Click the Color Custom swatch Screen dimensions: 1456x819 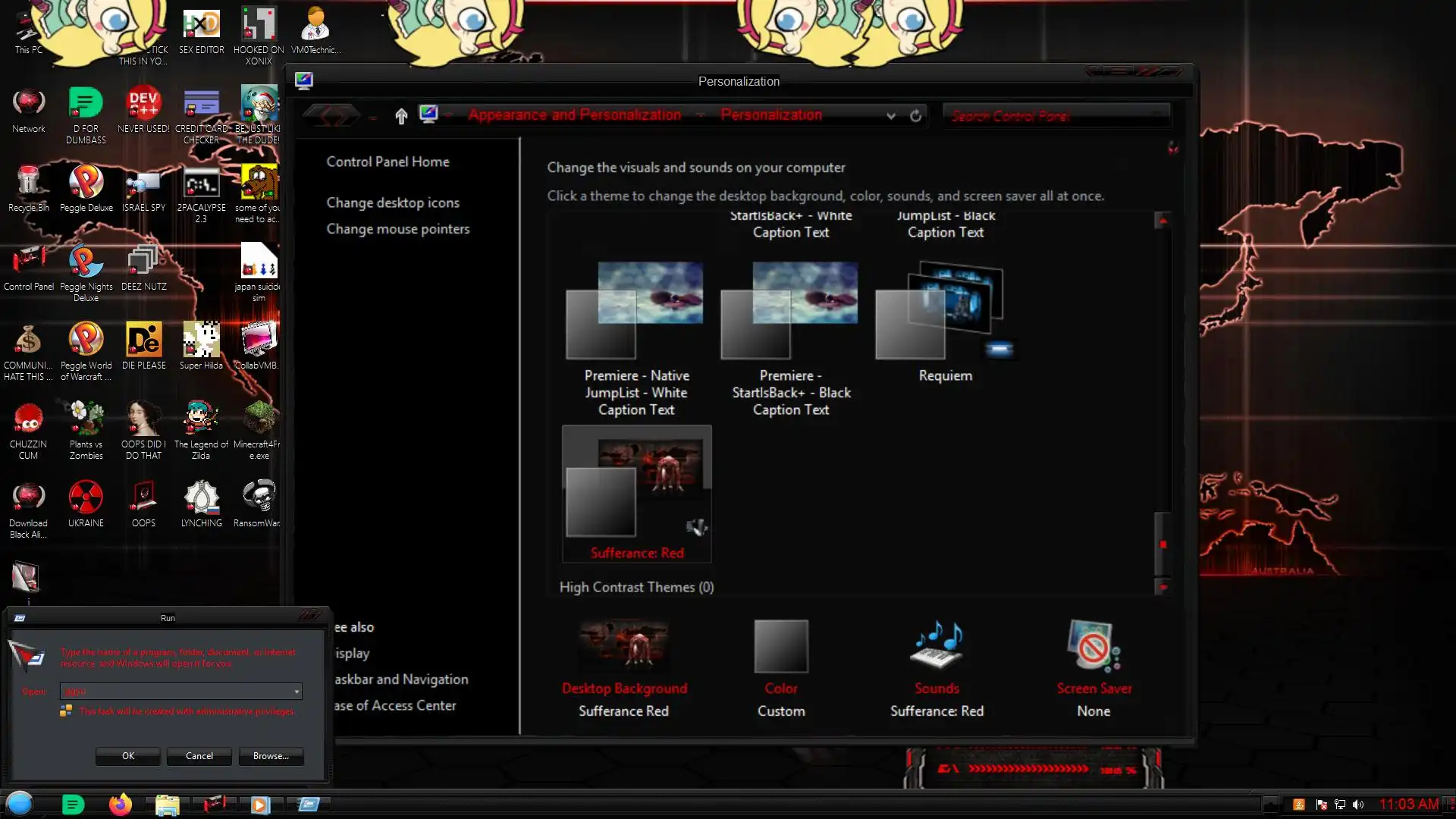coord(781,647)
